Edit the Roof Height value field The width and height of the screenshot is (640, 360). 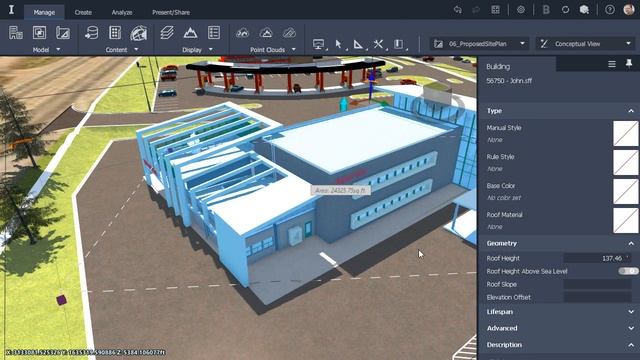click(598, 258)
